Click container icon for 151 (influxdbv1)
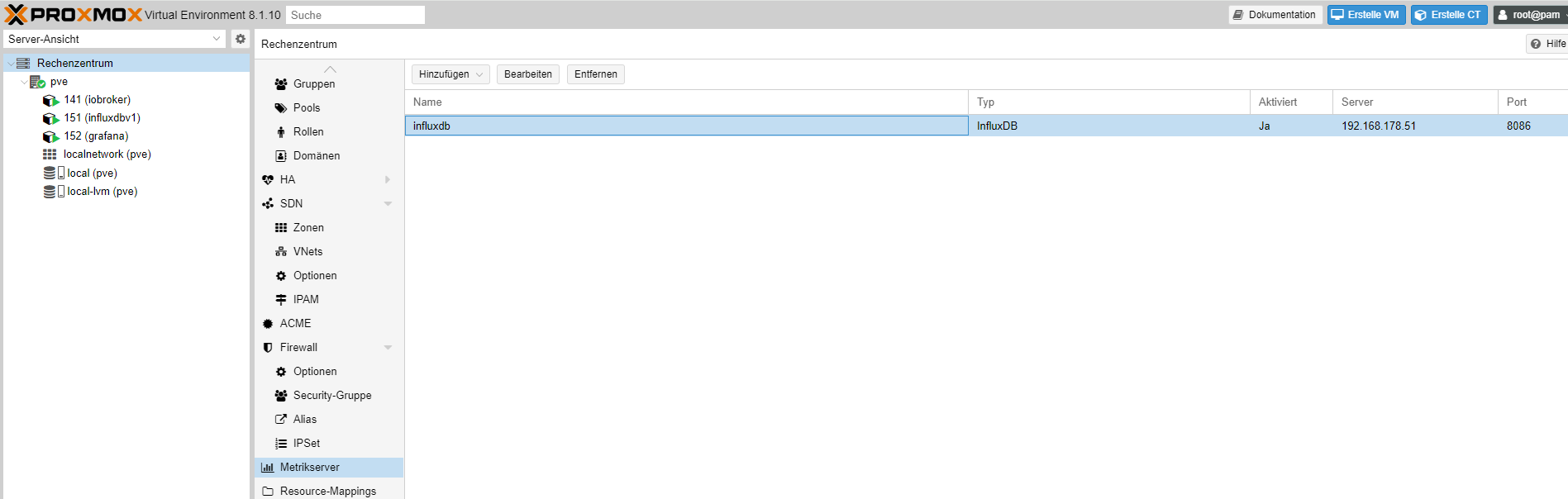 tap(50, 118)
